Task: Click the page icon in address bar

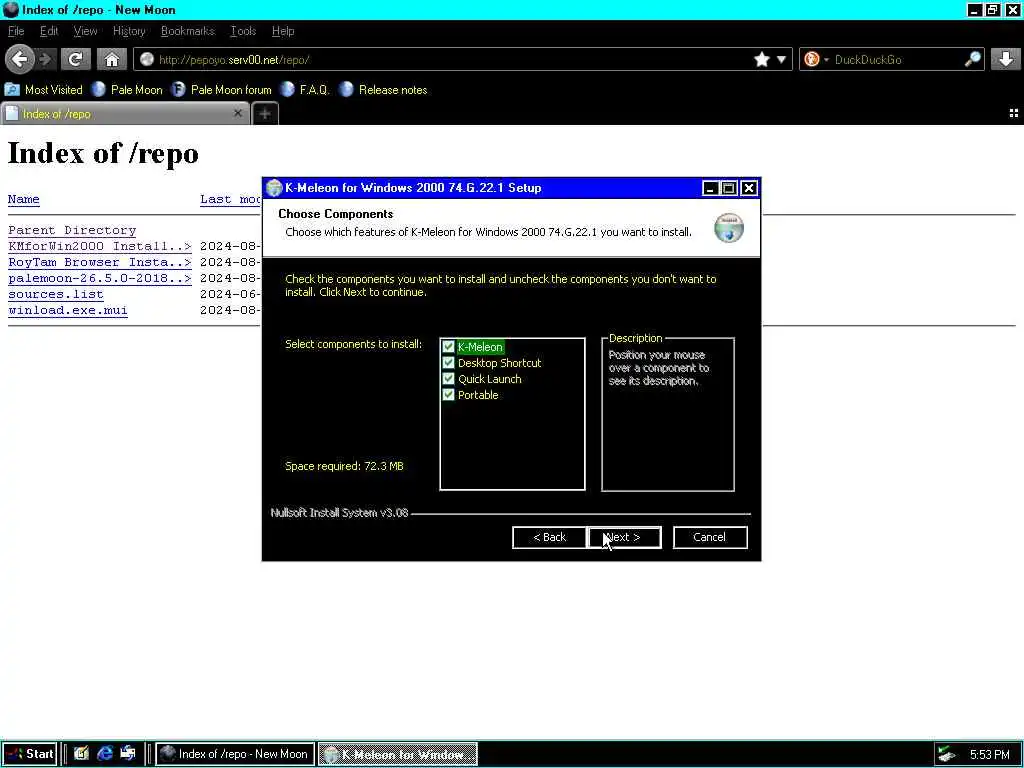Action: point(147,59)
